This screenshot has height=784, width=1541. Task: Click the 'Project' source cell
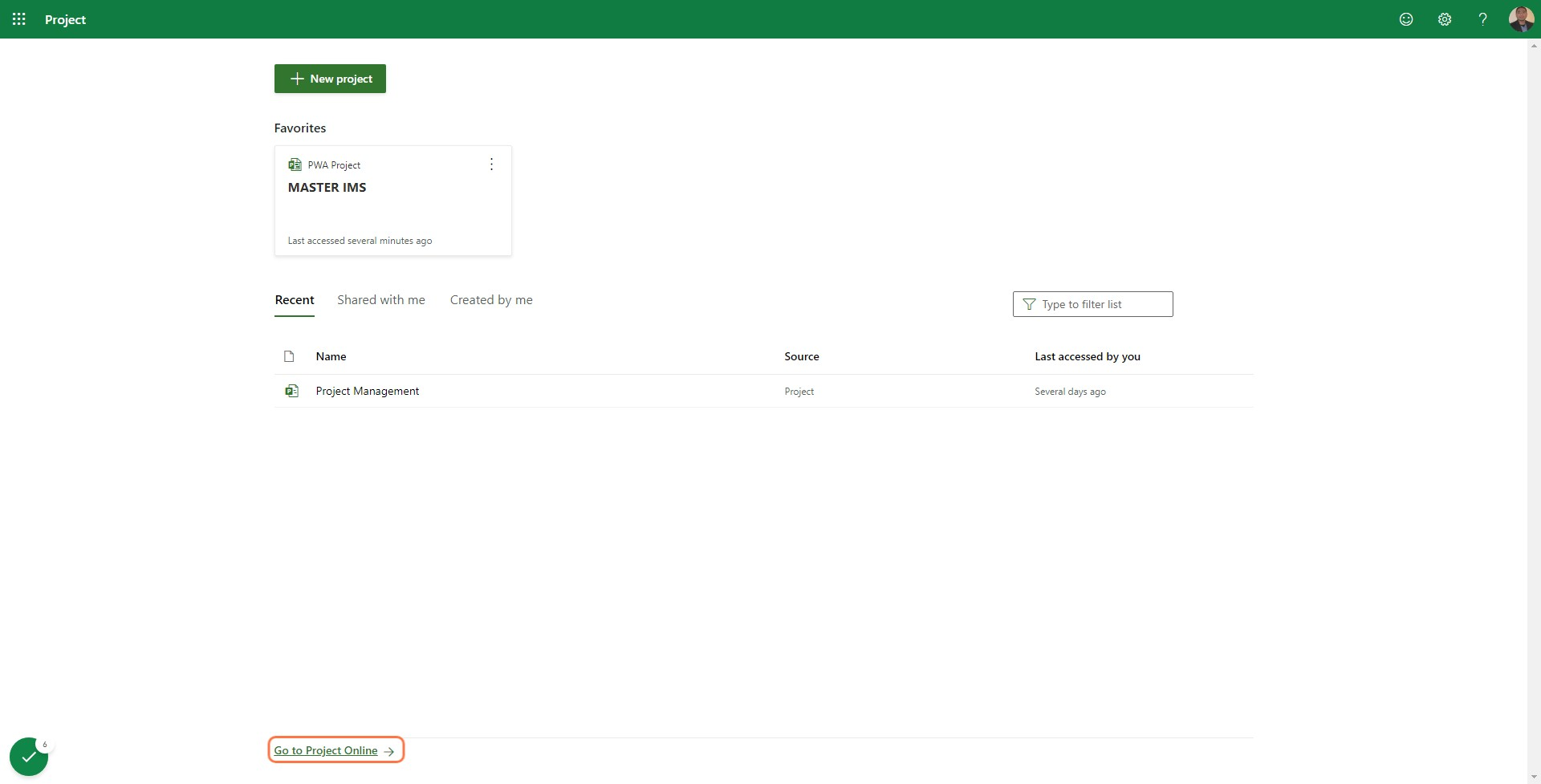click(x=799, y=392)
